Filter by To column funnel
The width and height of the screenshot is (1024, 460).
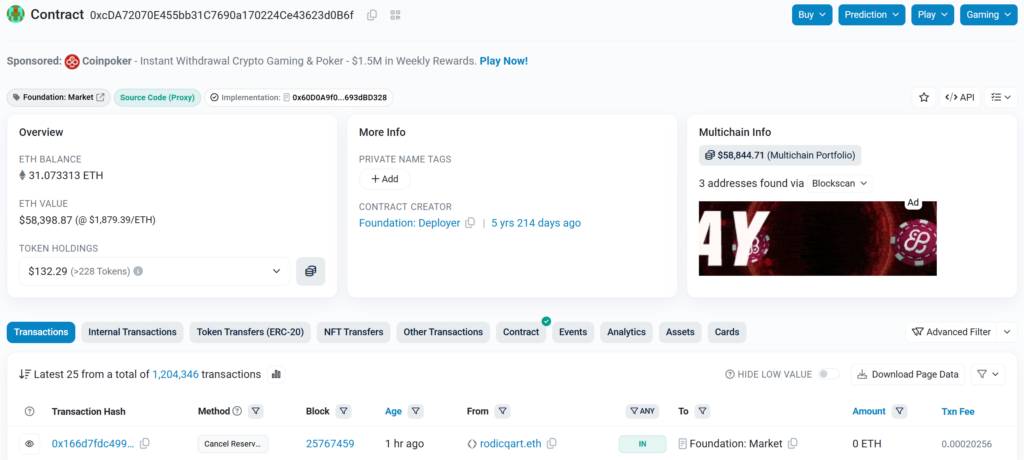click(702, 411)
